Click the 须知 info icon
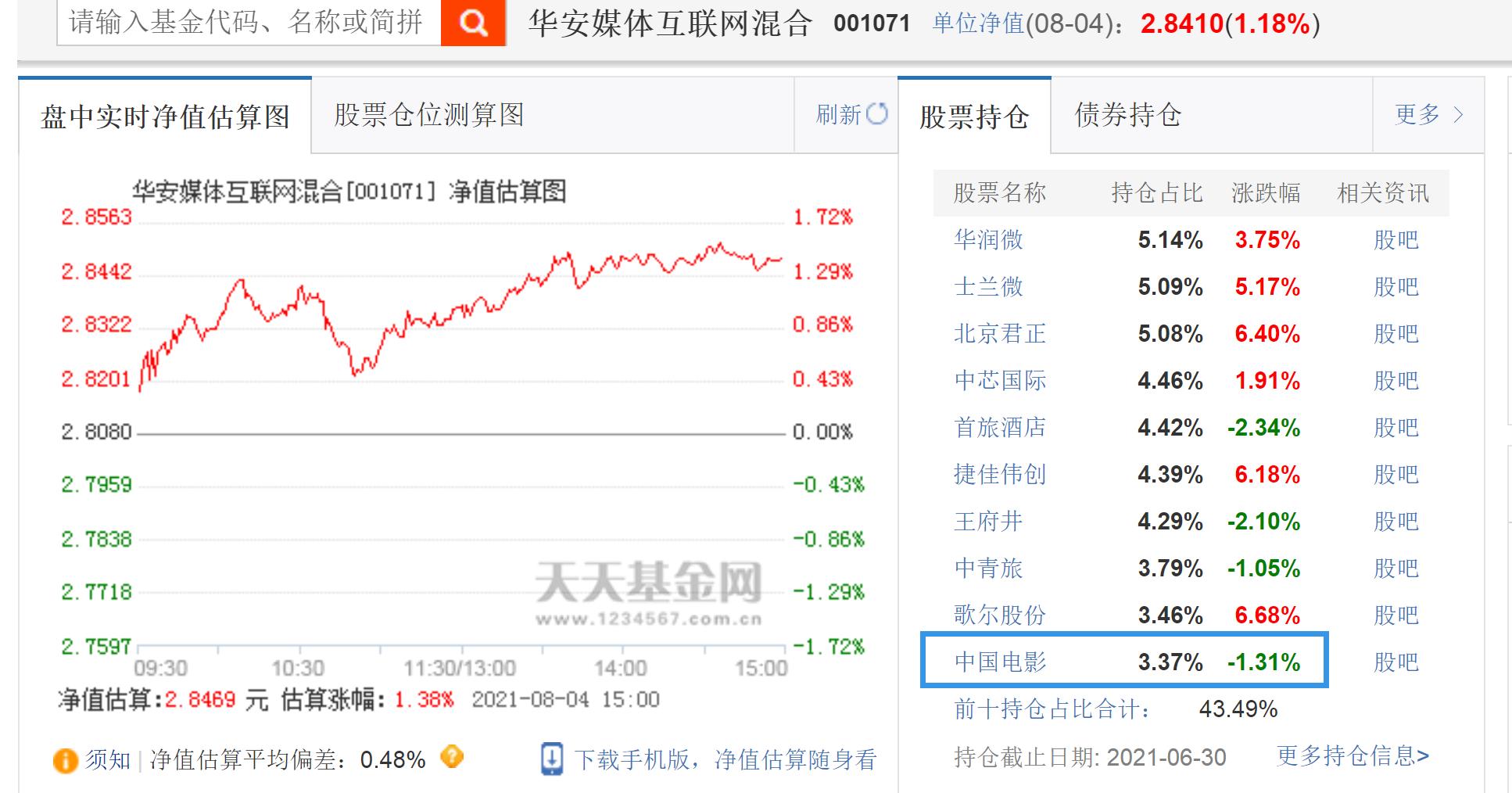Image resolution: width=1512 pixels, height=793 pixels. click(64, 758)
